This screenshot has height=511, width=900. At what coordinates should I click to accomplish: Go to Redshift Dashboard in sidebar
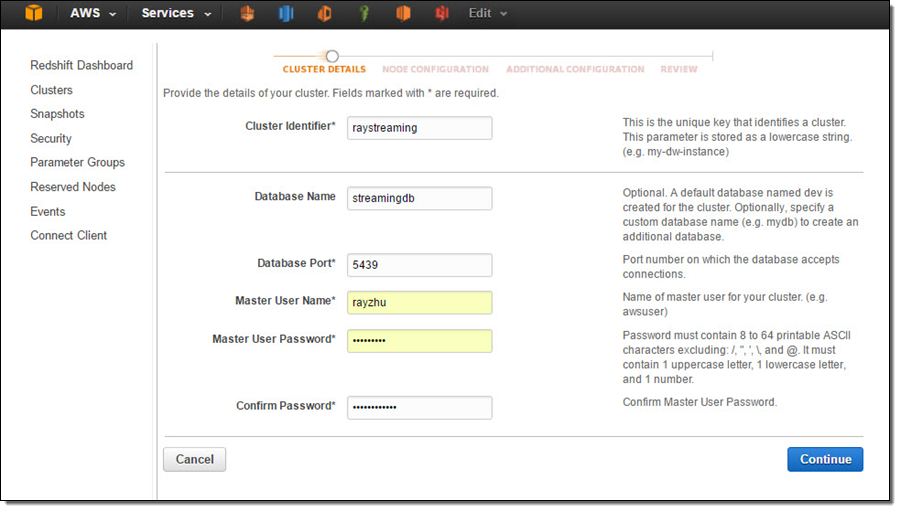[x=81, y=65]
